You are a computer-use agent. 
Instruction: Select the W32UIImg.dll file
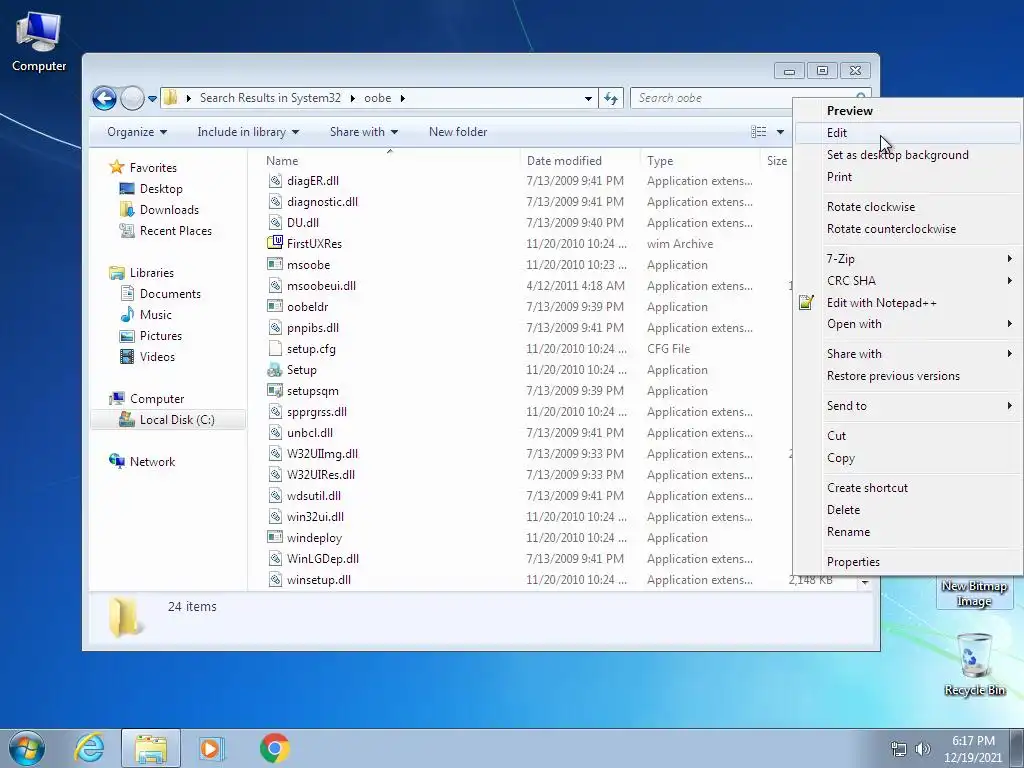(x=322, y=454)
